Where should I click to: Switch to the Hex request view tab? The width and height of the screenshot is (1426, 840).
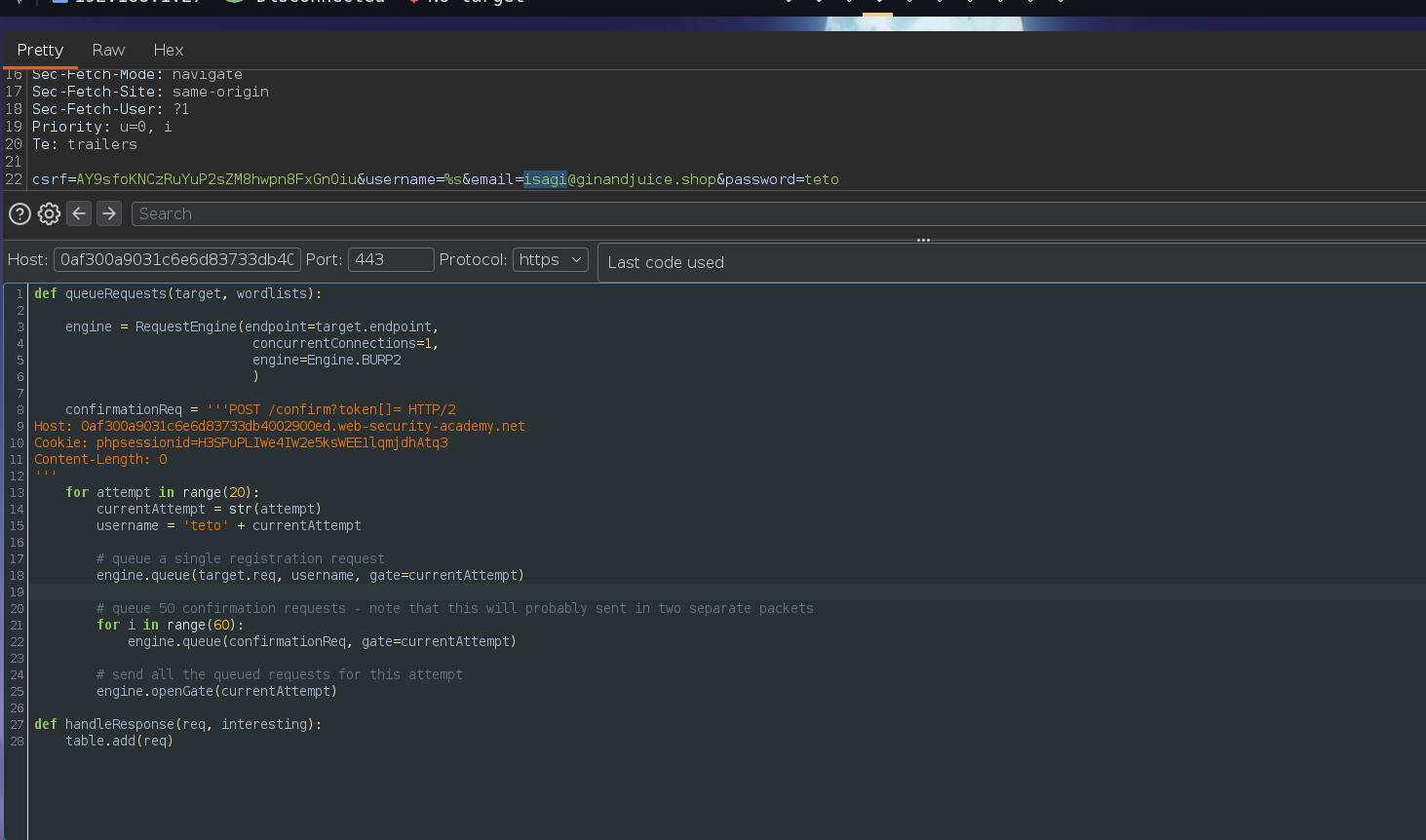coord(168,50)
